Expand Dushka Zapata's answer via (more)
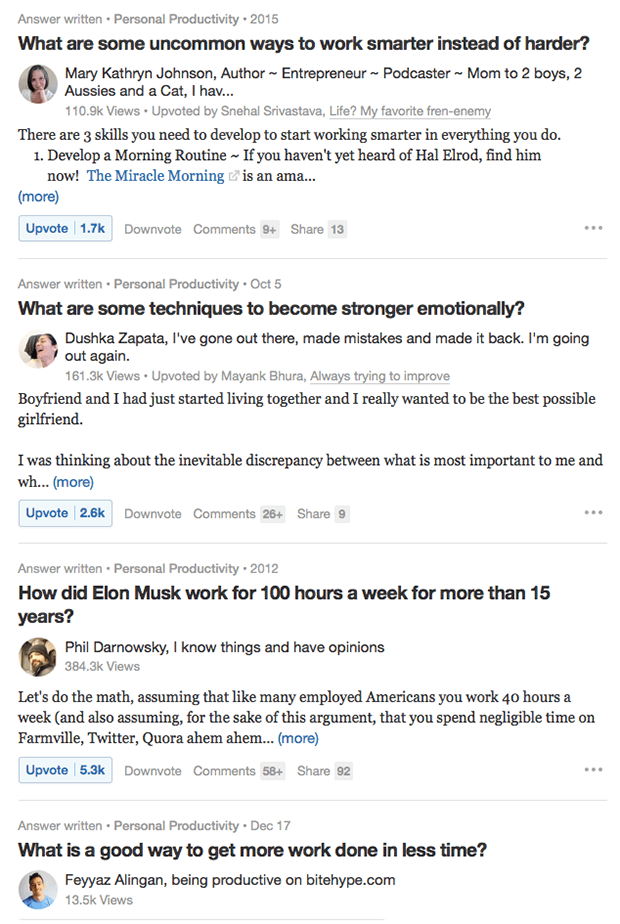Viewport: 620px width, 924px height. click(73, 482)
